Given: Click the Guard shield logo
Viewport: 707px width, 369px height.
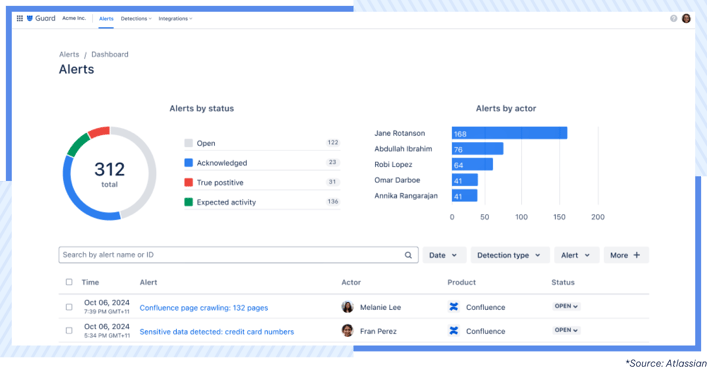Looking at the screenshot, I should (30, 18).
